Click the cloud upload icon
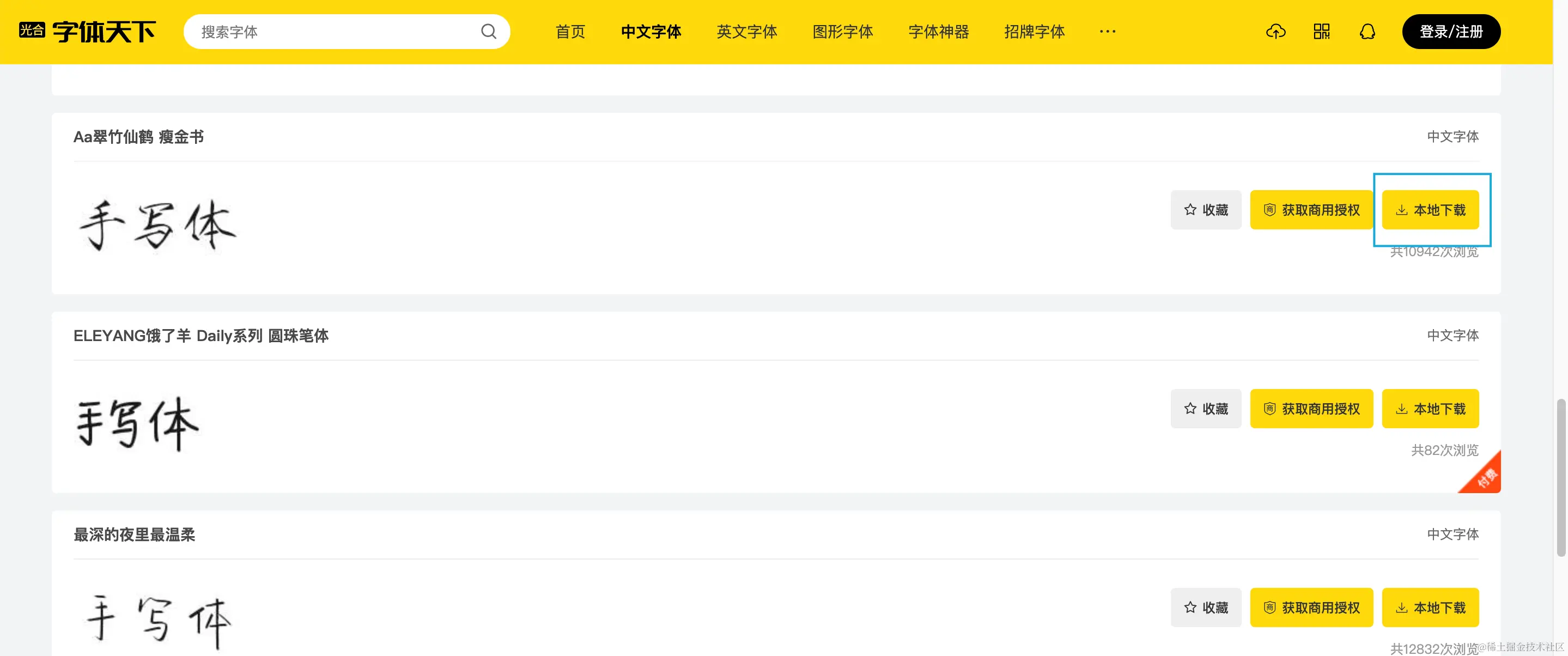Screen dimensions: 1568x656 click(x=1275, y=32)
